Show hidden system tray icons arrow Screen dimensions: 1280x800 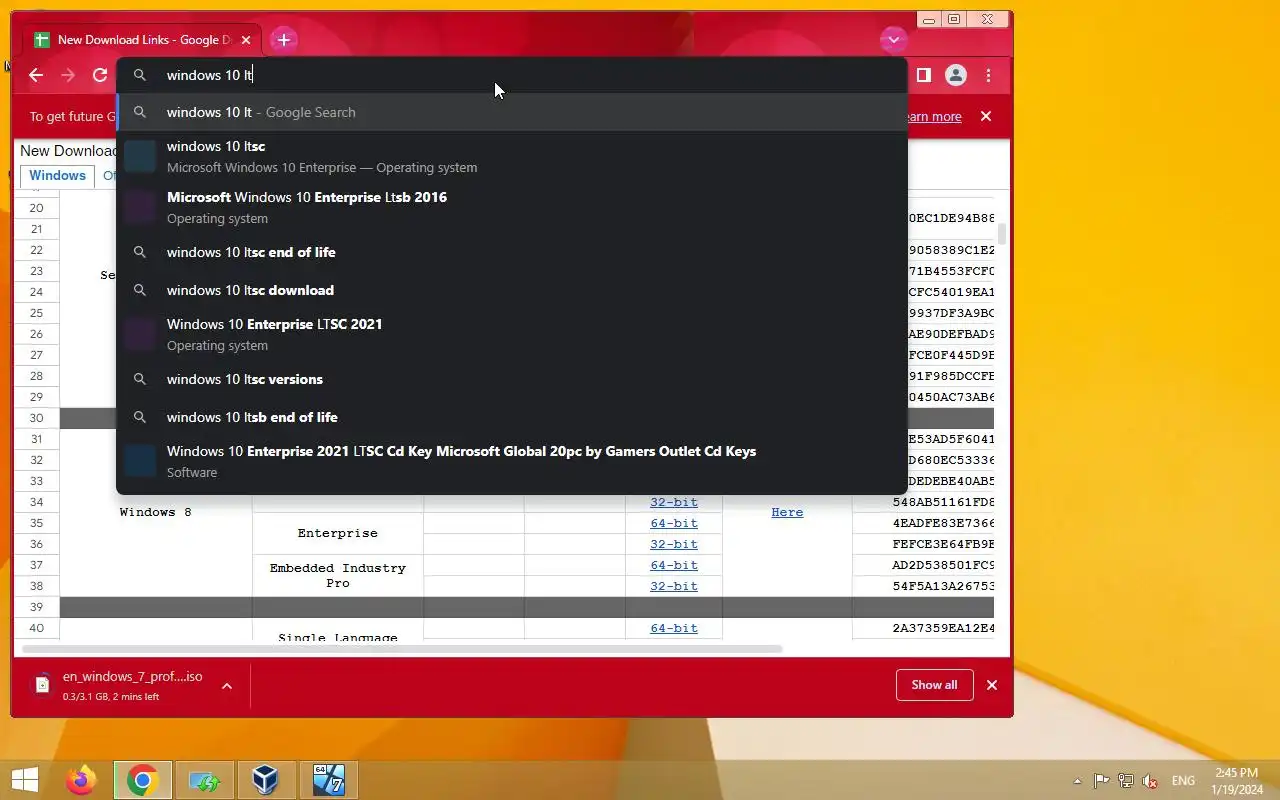[x=1077, y=781]
